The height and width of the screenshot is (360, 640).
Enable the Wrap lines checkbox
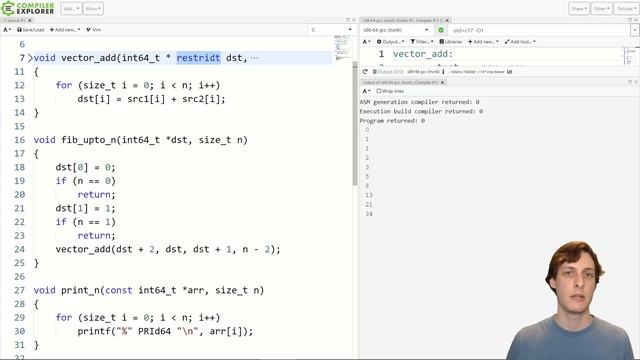pos(378,91)
